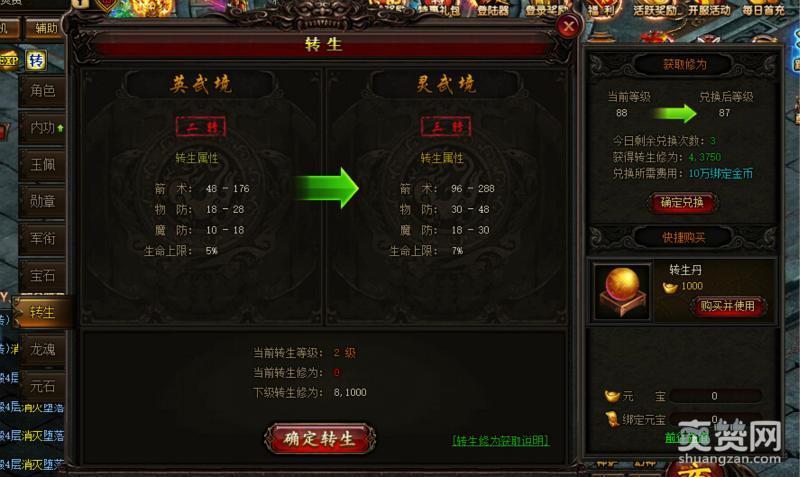Open the 每日首充 top bar icon
The width and height of the screenshot is (800, 477).
(763, 9)
